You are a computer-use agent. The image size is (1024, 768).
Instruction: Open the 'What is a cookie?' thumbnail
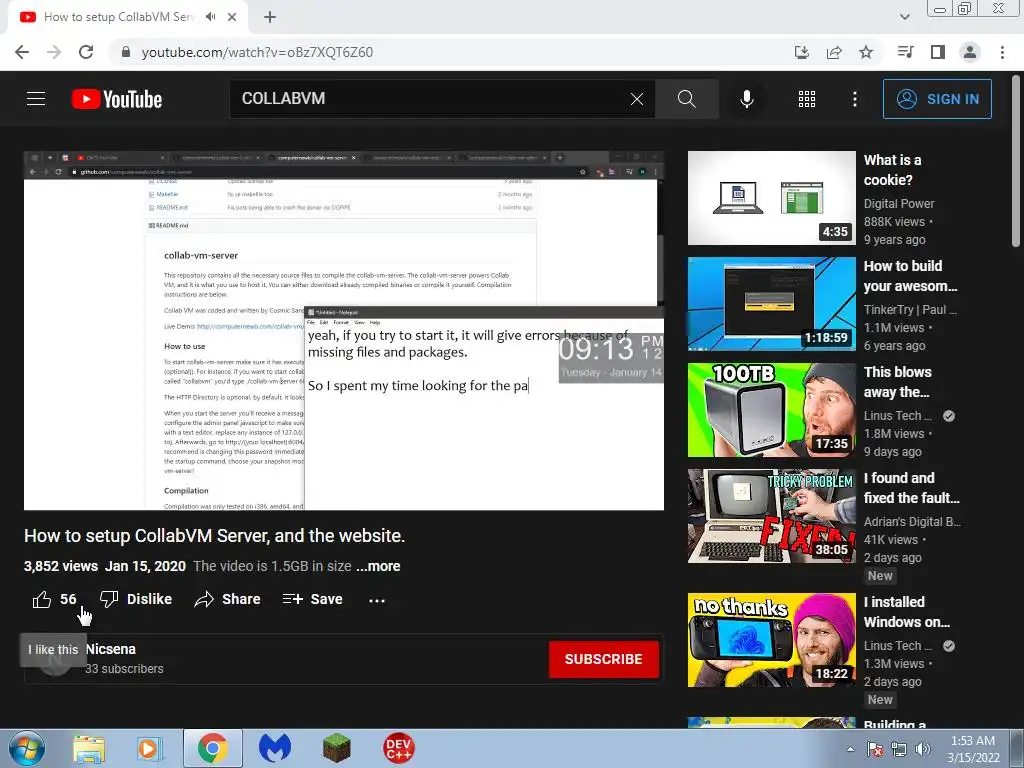[771, 198]
